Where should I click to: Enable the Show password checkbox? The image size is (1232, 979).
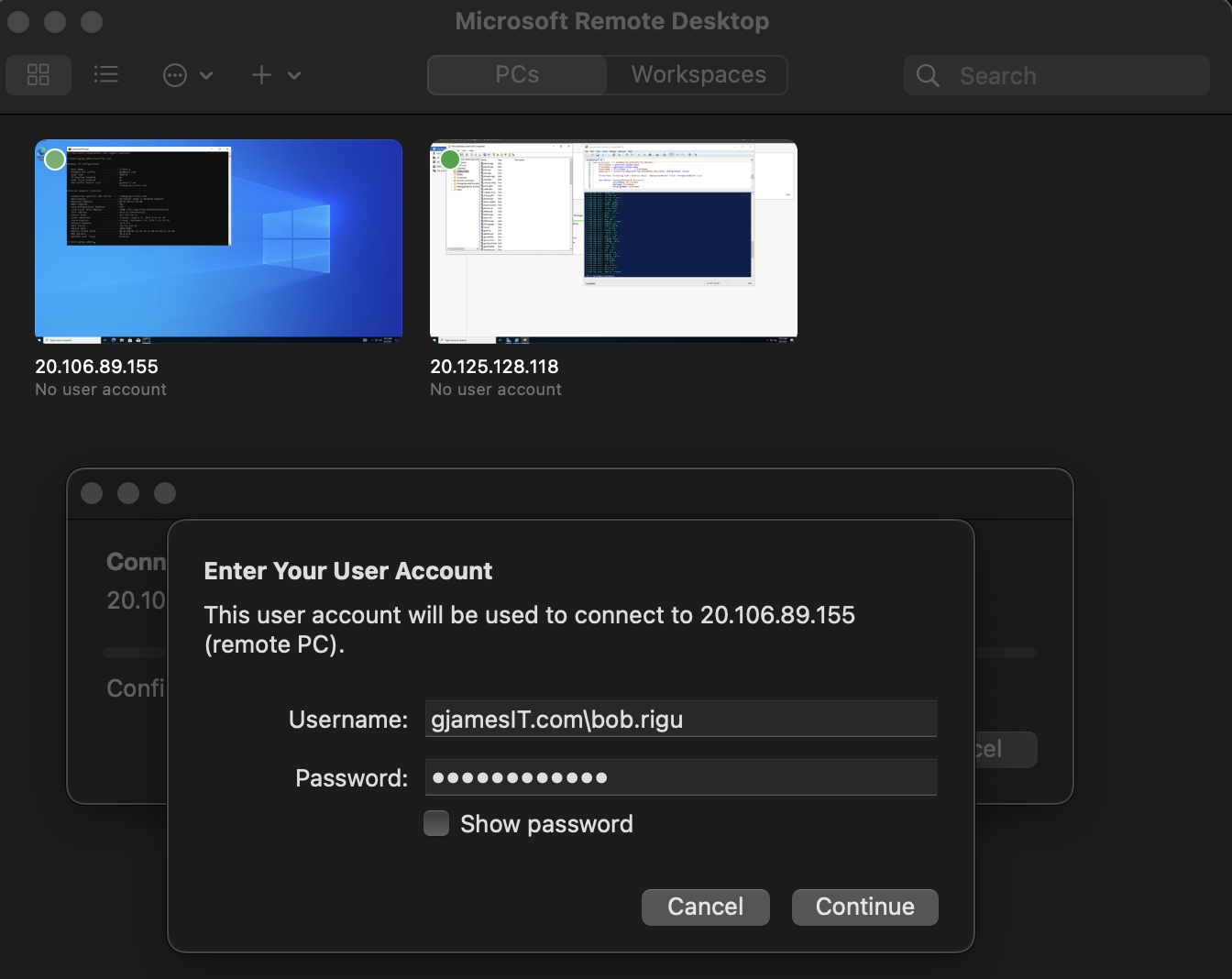(x=436, y=823)
